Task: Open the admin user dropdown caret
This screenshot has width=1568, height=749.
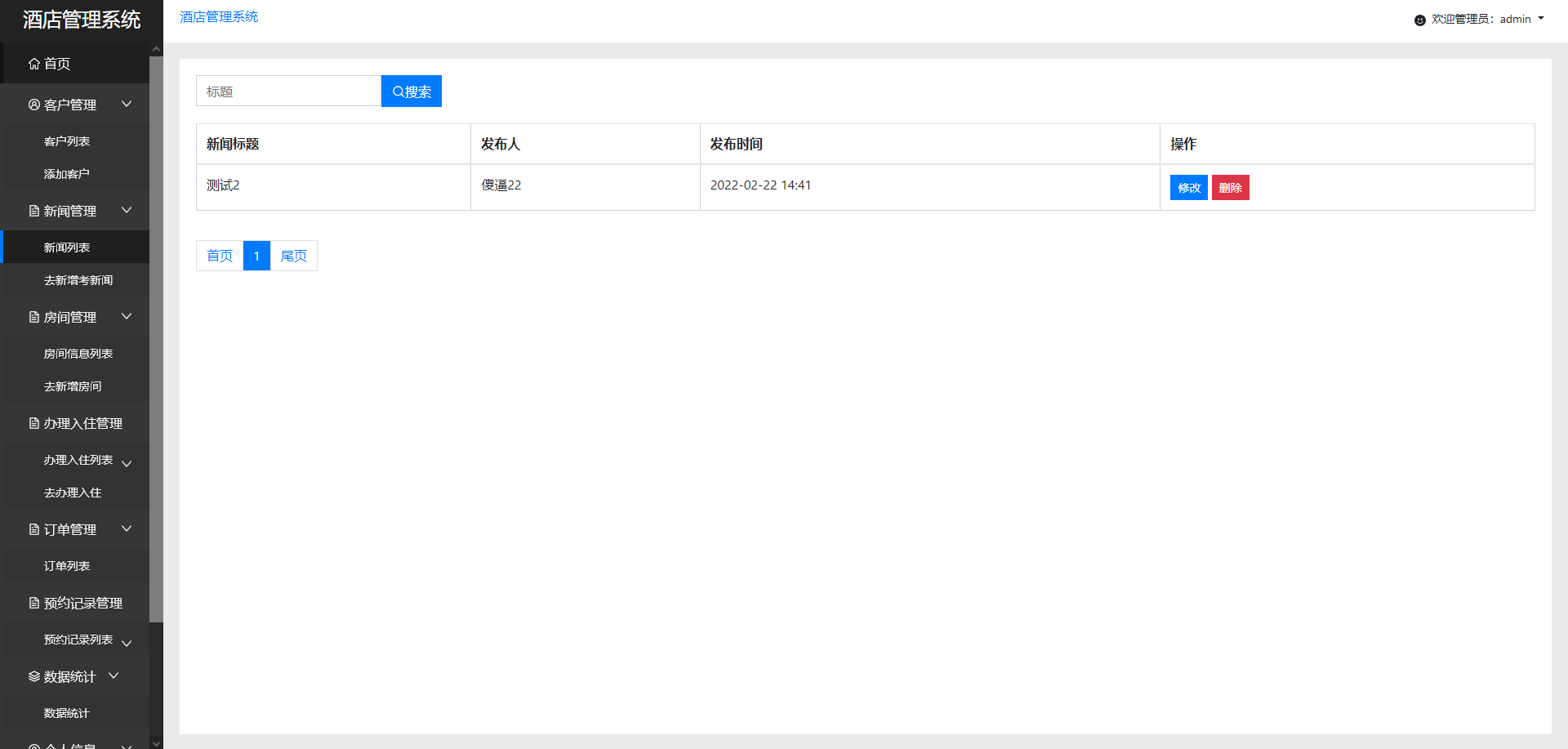Action: pyautogui.click(x=1541, y=18)
